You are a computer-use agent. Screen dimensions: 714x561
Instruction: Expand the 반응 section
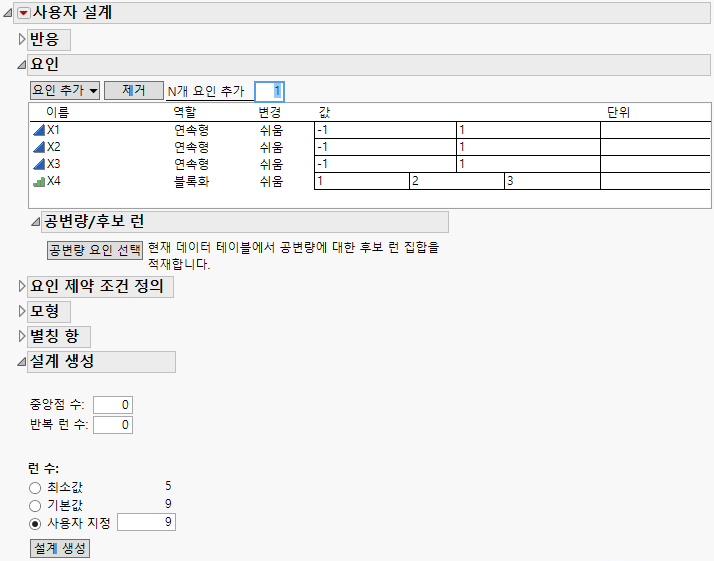click(21, 39)
